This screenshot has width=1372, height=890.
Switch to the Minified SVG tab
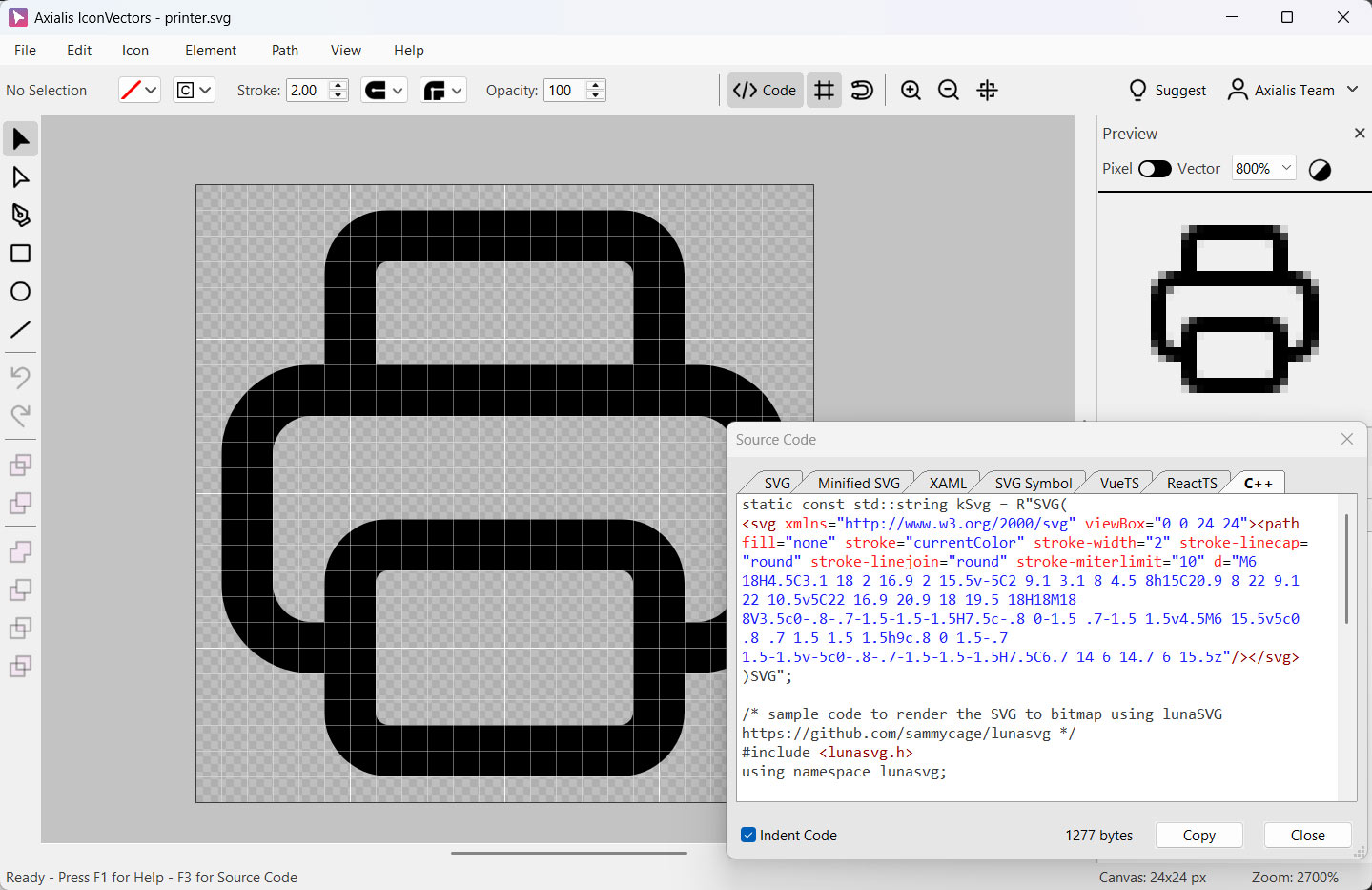click(858, 483)
